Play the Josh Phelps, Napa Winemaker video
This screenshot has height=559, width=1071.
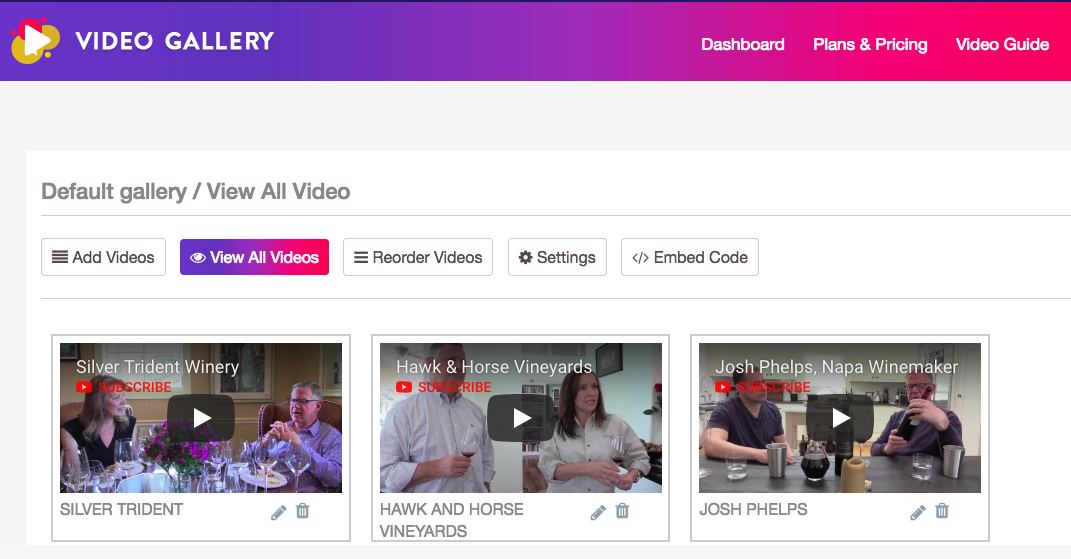(840, 418)
